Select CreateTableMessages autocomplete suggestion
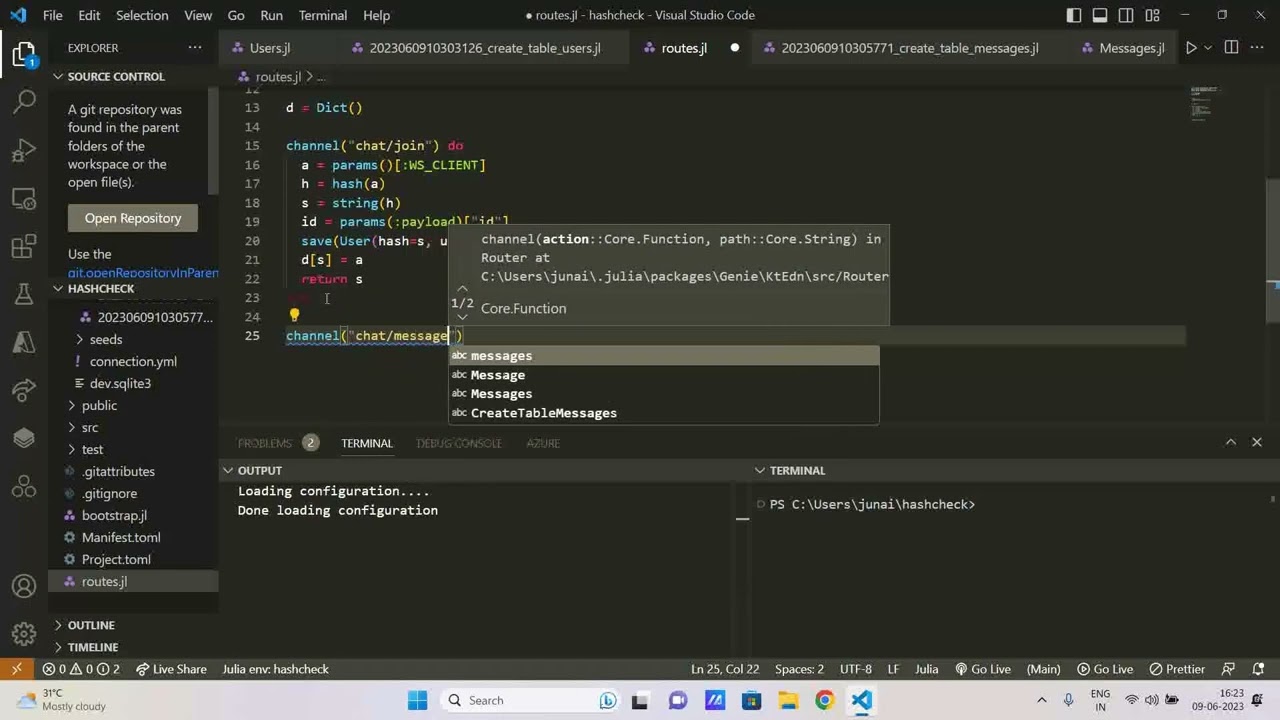The height and width of the screenshot is (720, 1280). [664, 413]
